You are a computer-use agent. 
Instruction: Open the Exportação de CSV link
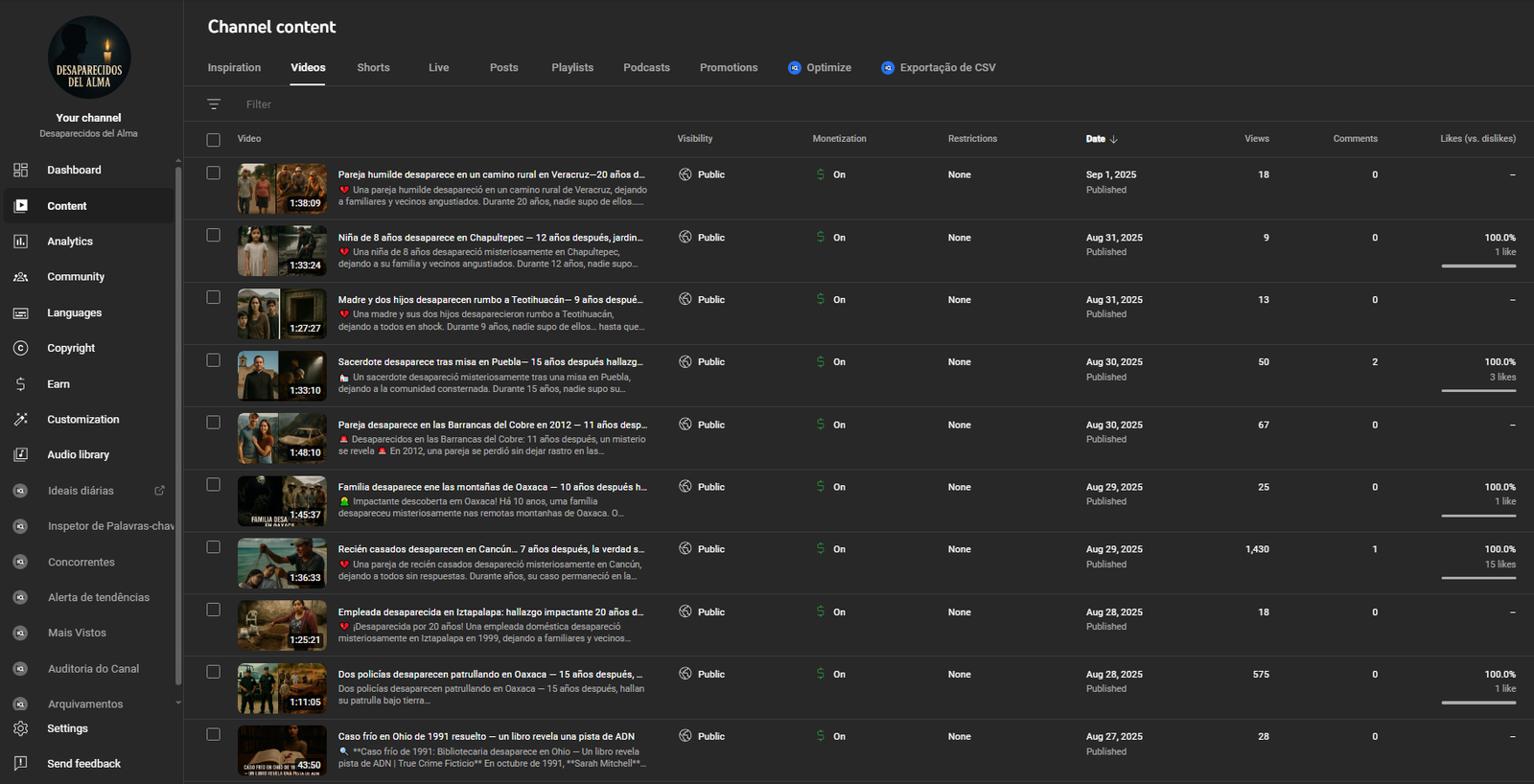point(947,68)
